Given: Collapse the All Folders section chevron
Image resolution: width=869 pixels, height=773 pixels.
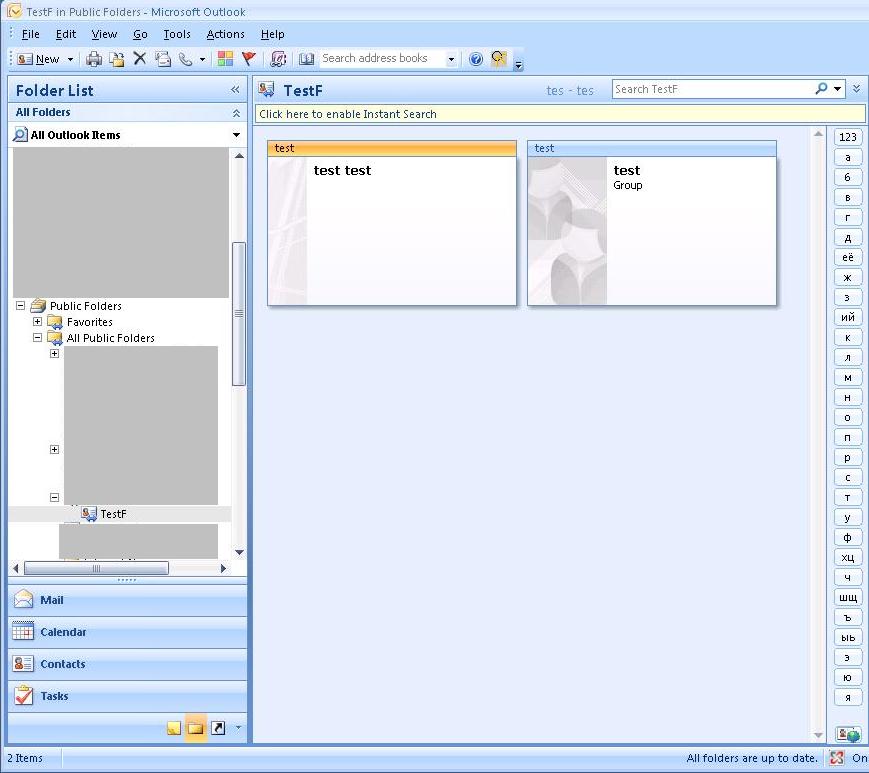Looking at the screenshot, I should pyautogui.click(x=236, y=113).
